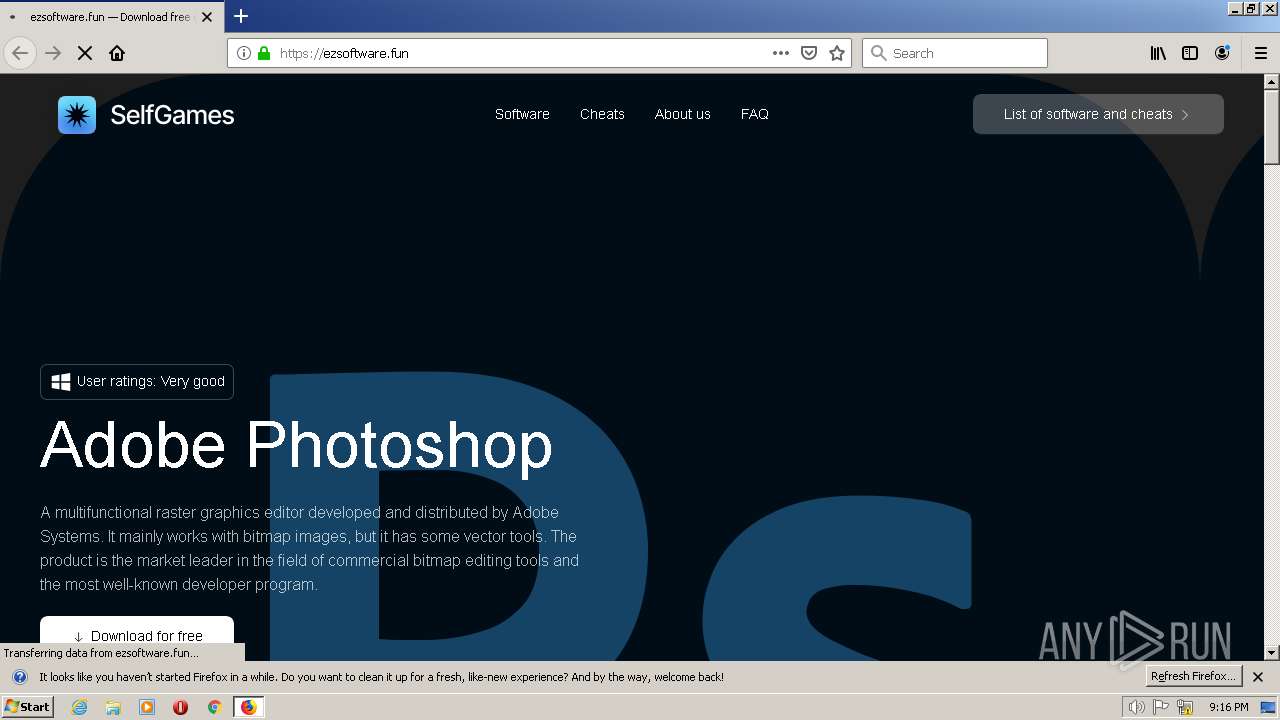Viewport: 1280px width, 720px height.
Task: Click the Show desktop tray button
Action: [1268, 707]
